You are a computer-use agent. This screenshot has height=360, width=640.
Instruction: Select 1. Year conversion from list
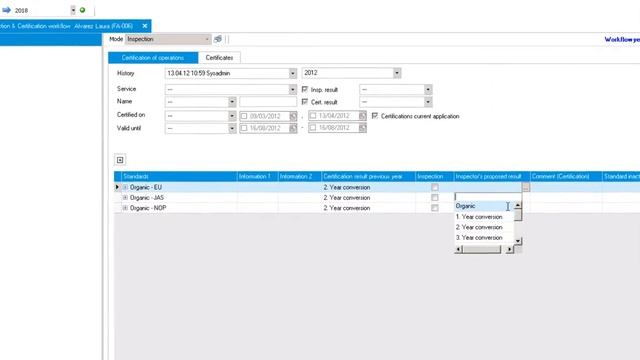[484, 217]
